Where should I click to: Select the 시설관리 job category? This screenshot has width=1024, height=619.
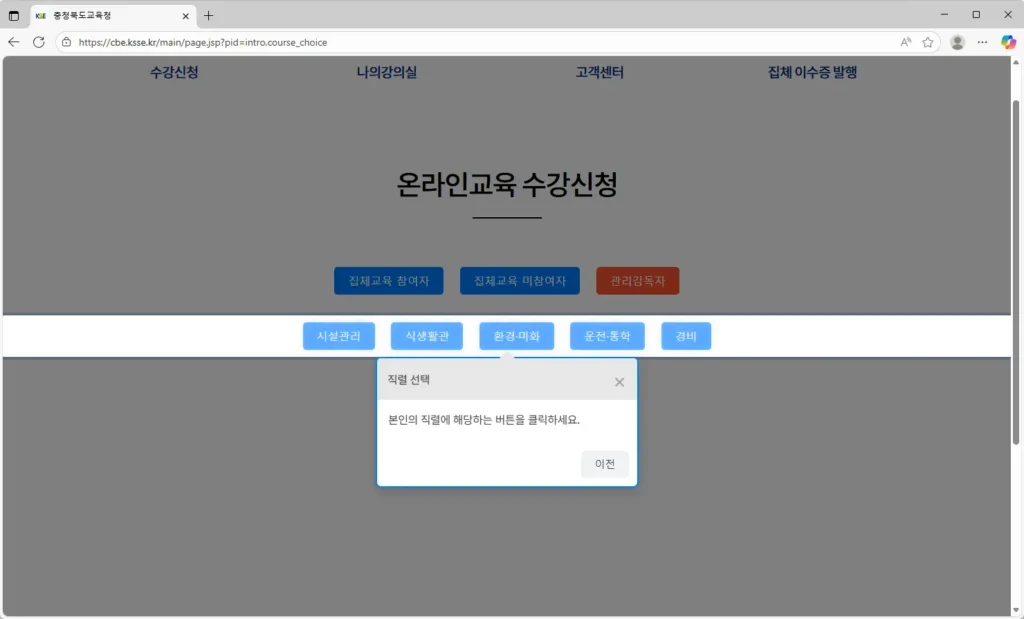coord(338,336)
